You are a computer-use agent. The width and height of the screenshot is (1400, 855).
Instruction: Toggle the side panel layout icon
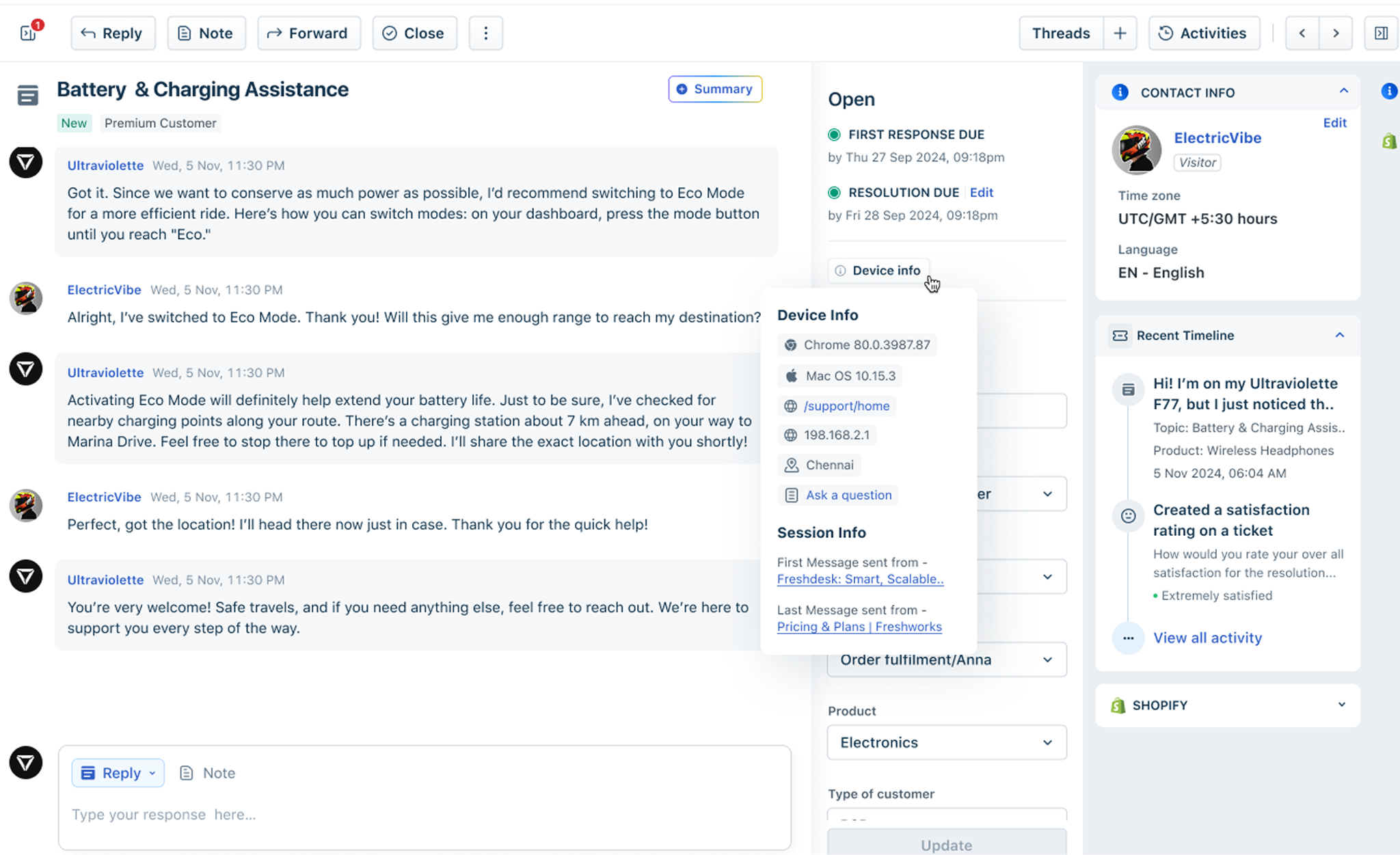1381,33
